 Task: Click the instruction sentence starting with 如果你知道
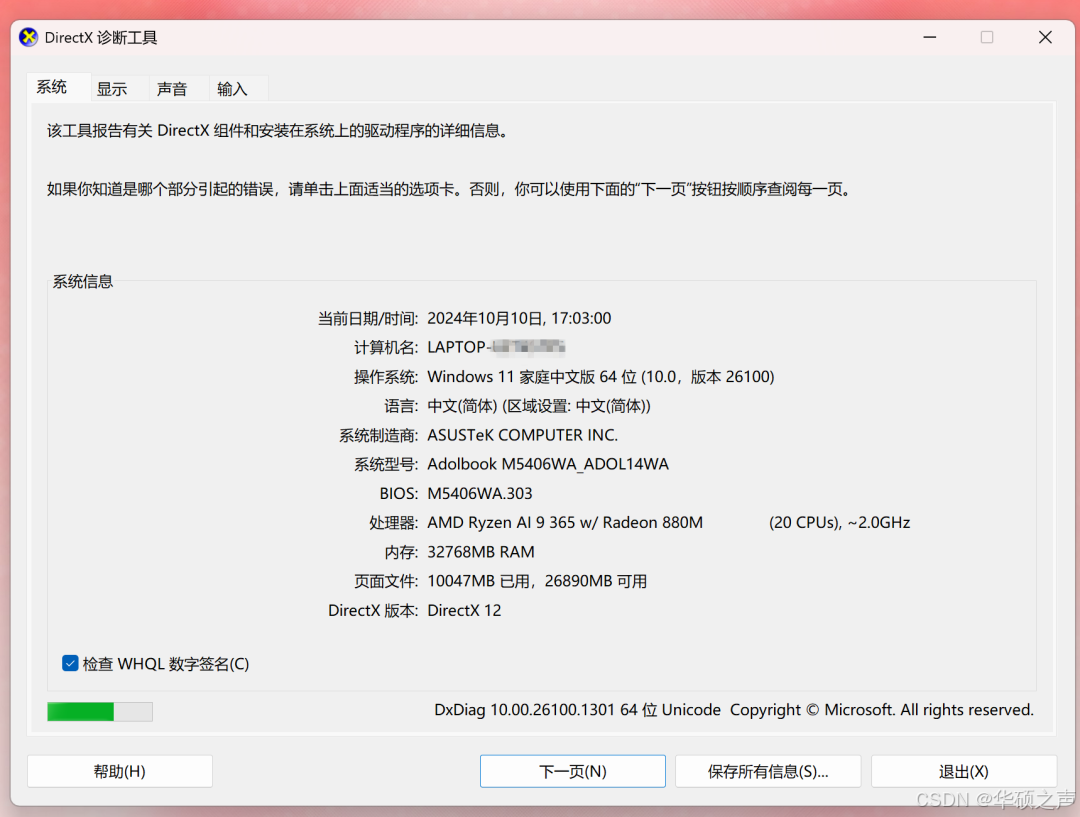click(x=450, y=189)
